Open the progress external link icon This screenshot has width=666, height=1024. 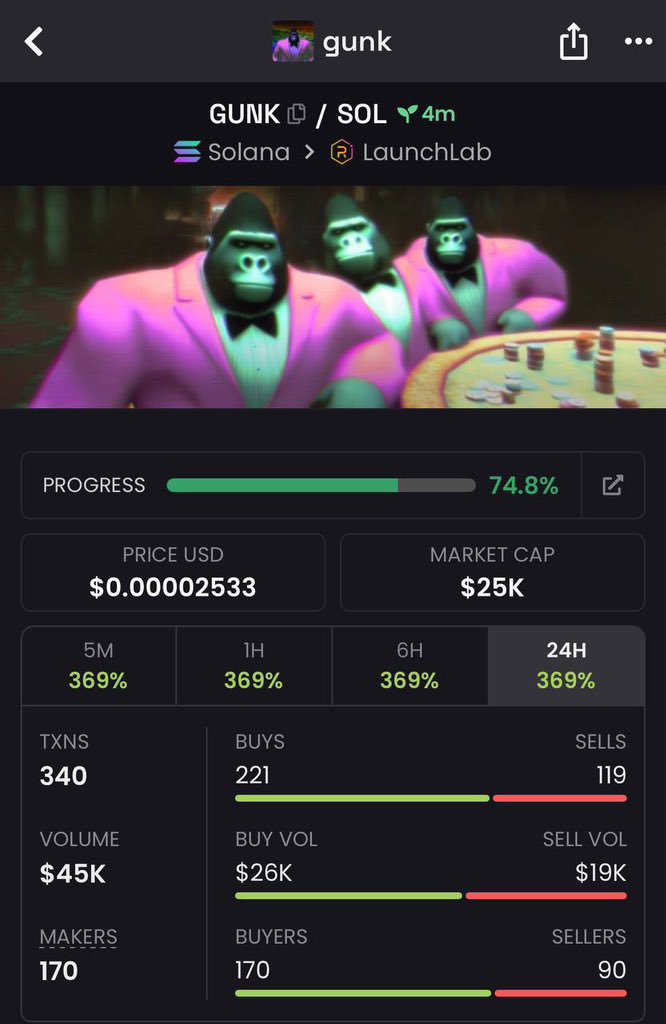(x=612, y=485)
